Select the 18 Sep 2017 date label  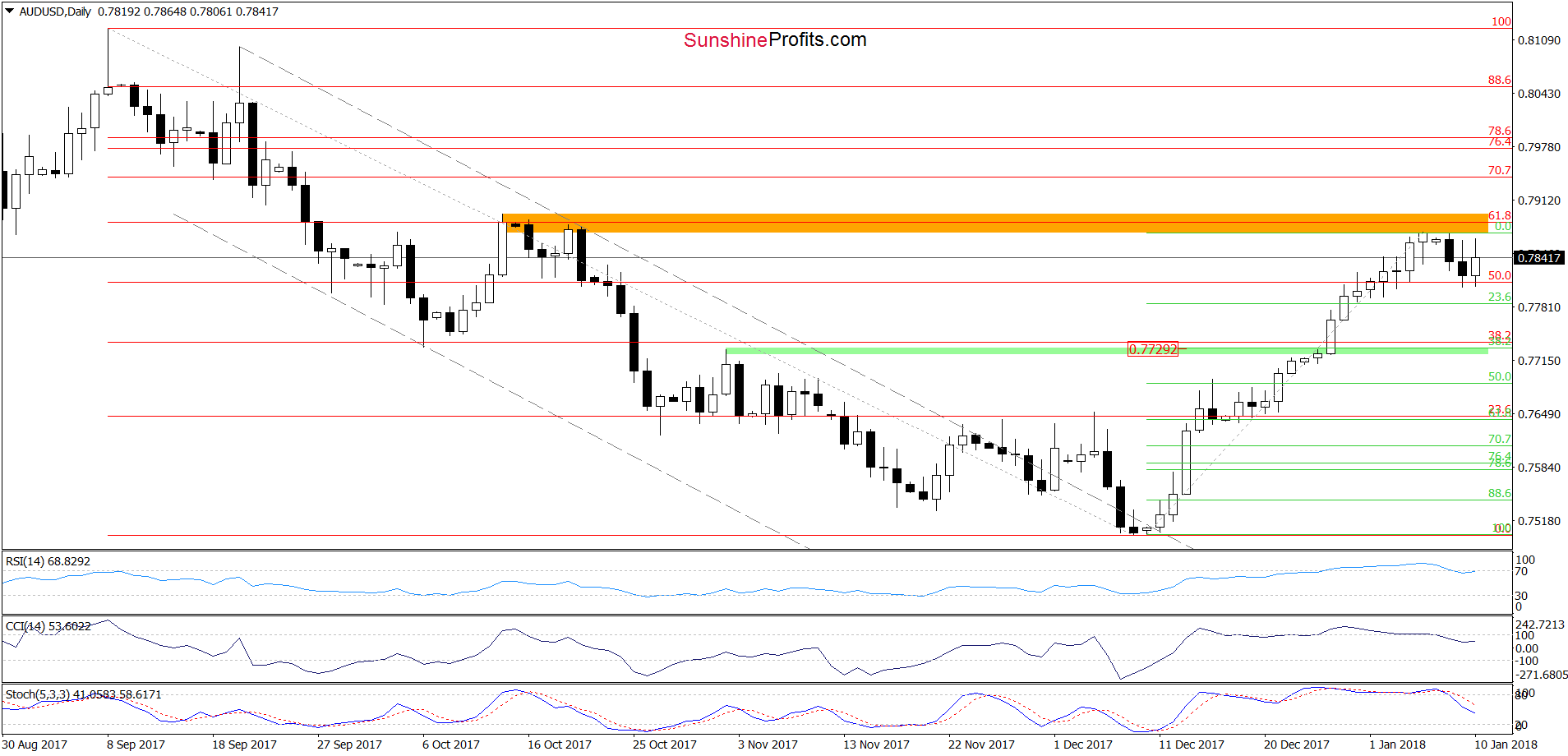(x=244, y=744)
